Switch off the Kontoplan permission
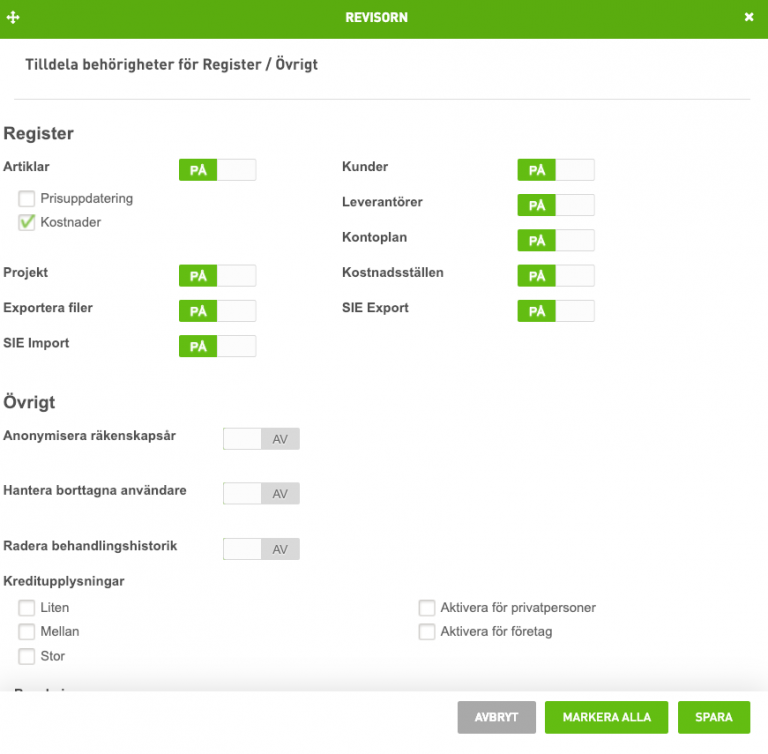768x754 pixels. (x=555, y=240)
